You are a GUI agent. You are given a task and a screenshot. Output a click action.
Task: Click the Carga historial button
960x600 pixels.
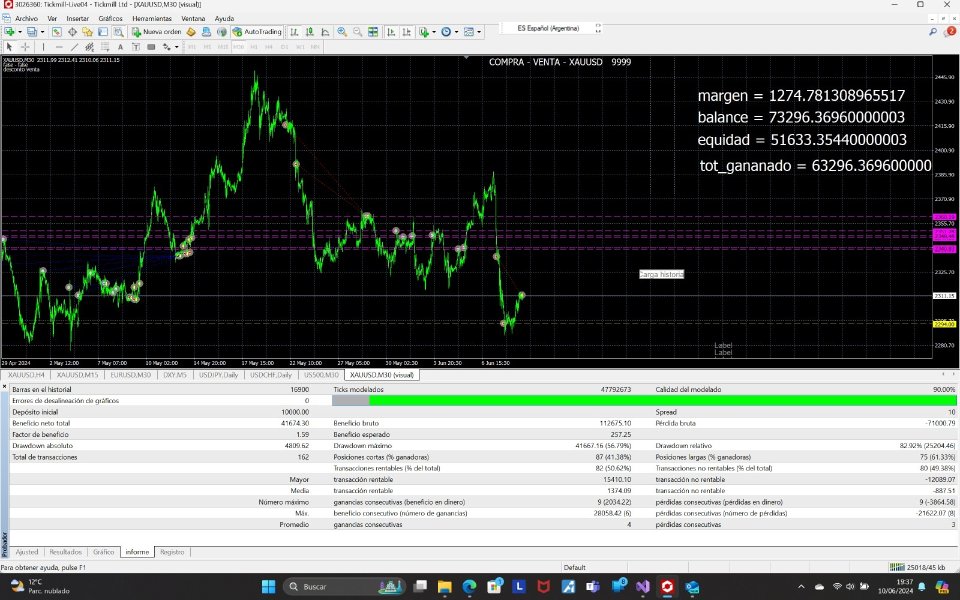(662, 273)
